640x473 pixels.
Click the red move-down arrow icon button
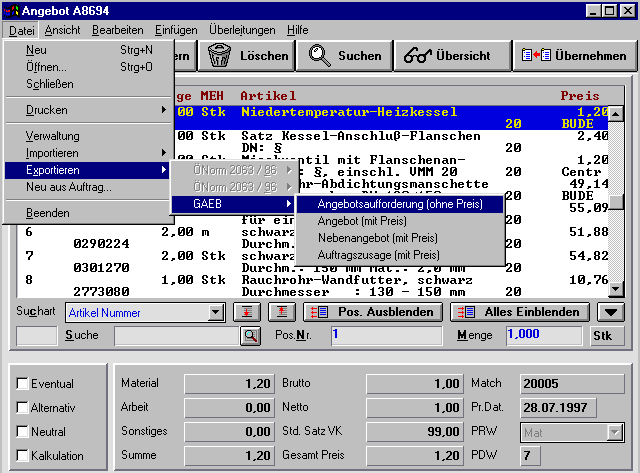247,312
